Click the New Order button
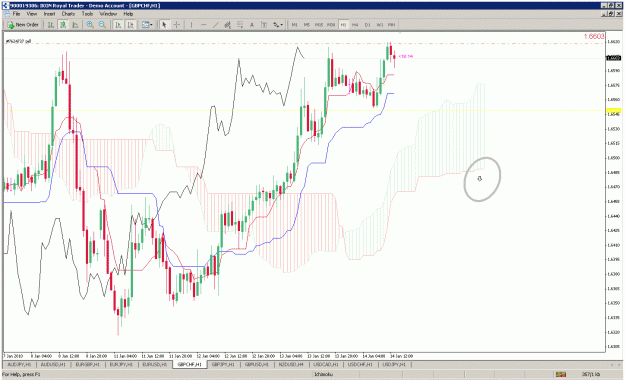Screen dimensions: 625x380 click(x=23, y=25)
